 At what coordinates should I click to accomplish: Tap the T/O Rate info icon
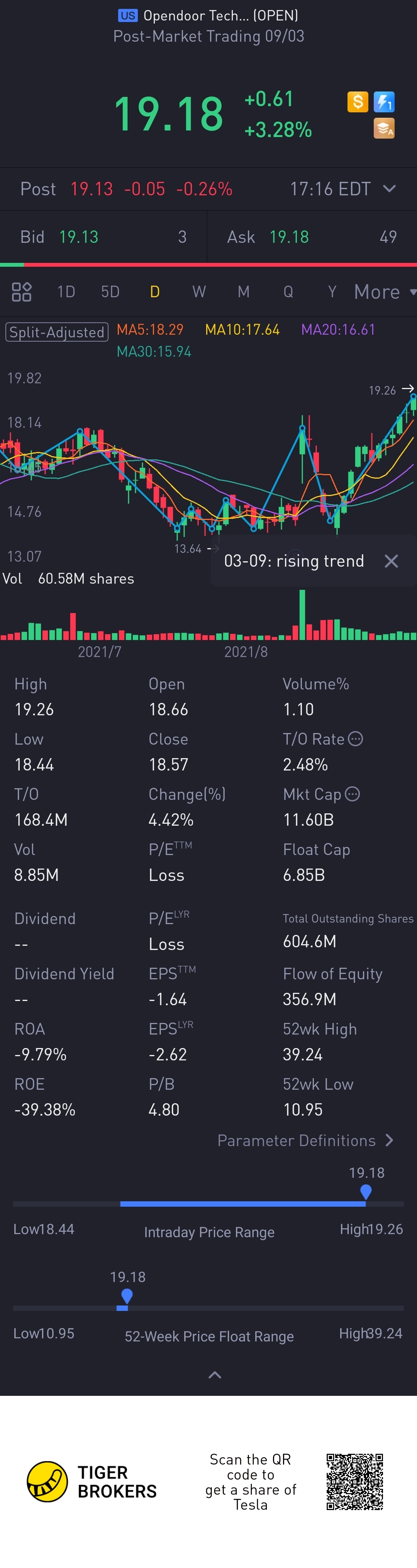coord(356,739)
